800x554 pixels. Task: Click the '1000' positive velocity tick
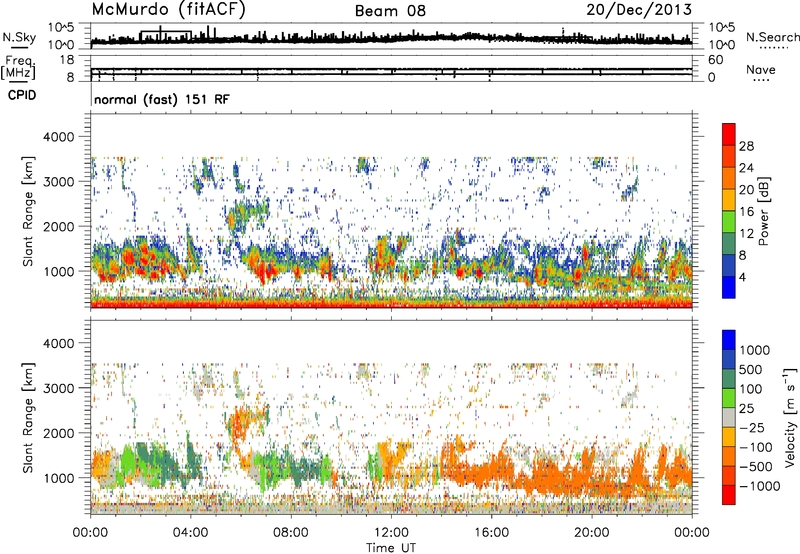(x=755, y=350)
